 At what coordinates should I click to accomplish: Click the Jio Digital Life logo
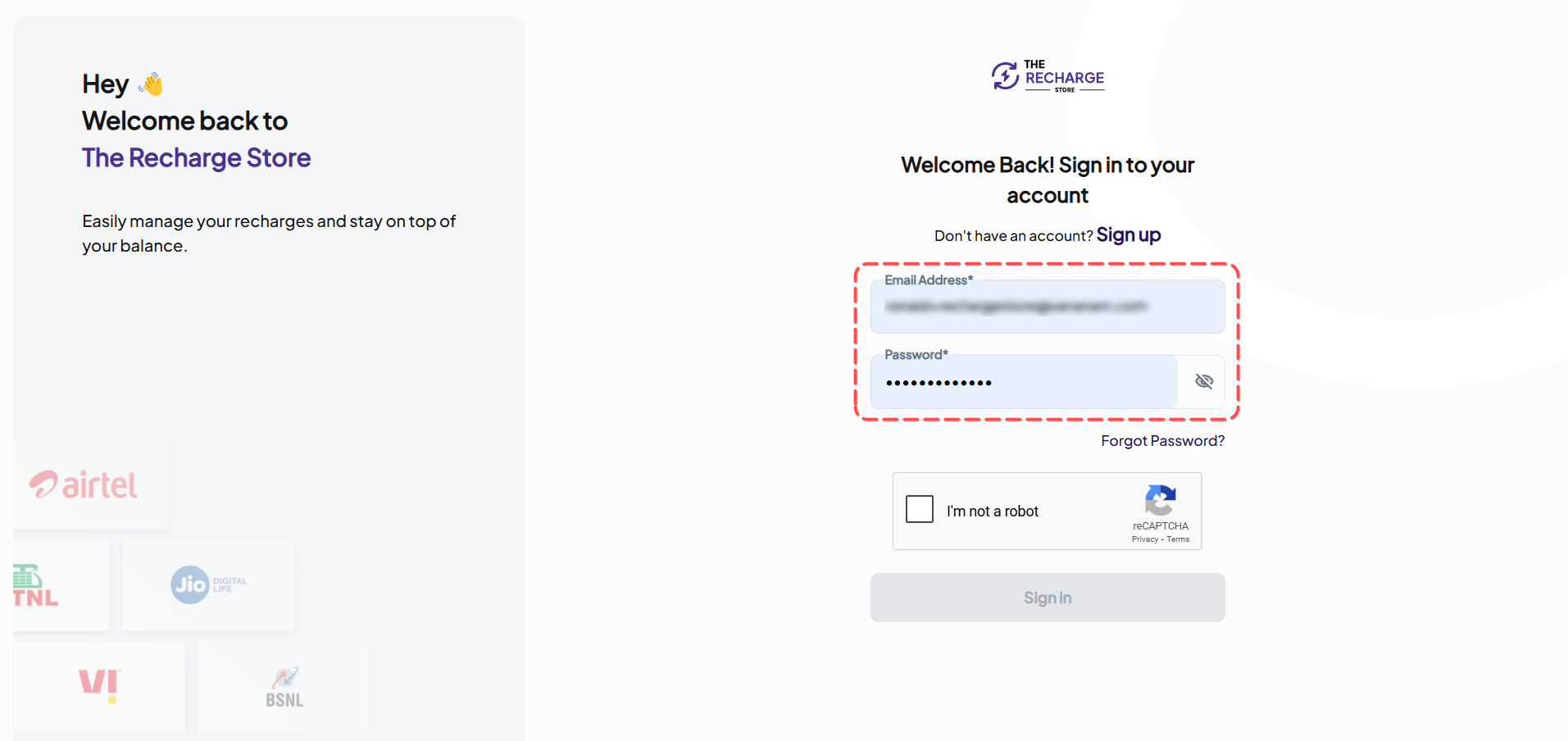[x=208, y=585]
